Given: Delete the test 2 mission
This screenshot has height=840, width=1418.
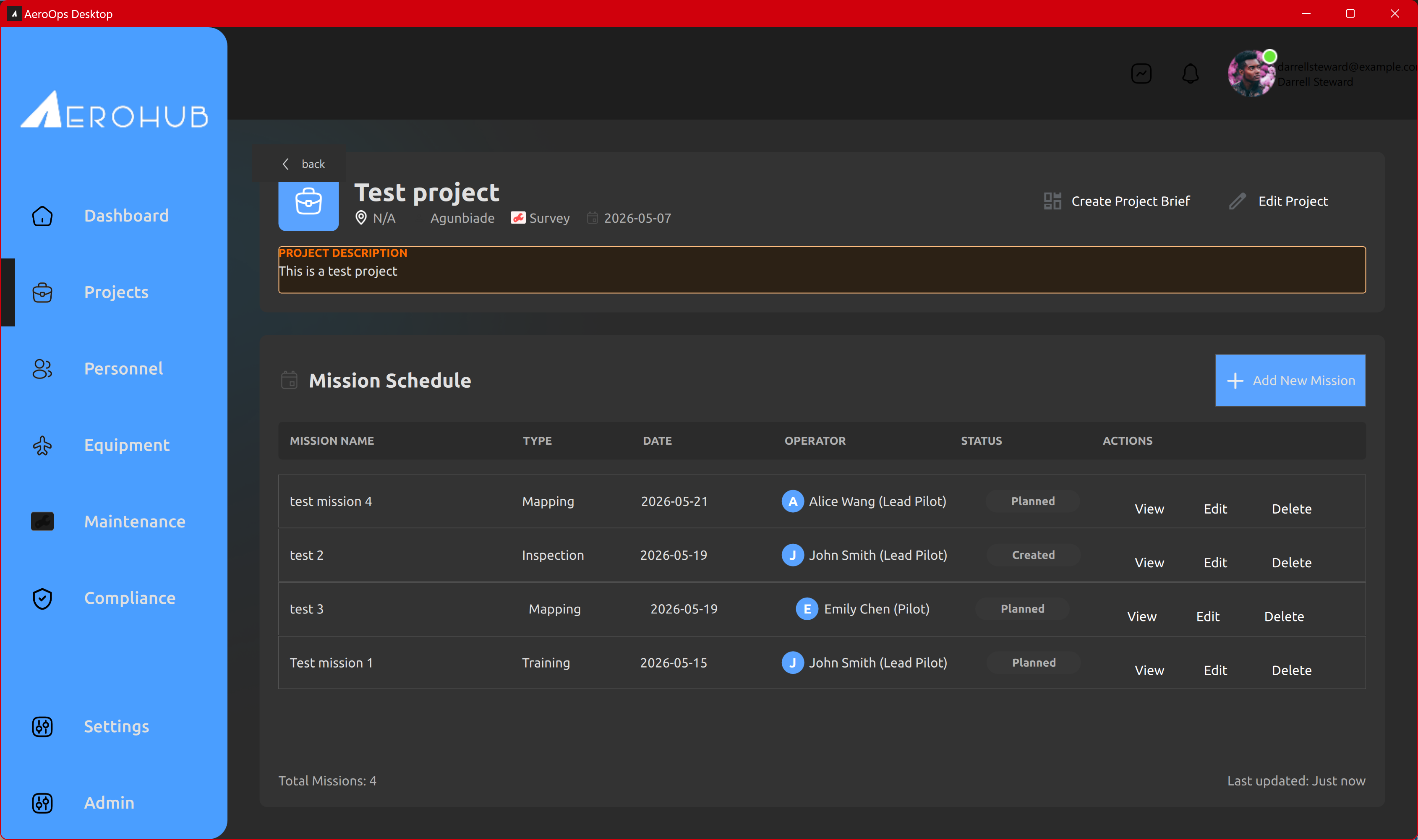Looking at the screenshot, I should coord(1291,563).
